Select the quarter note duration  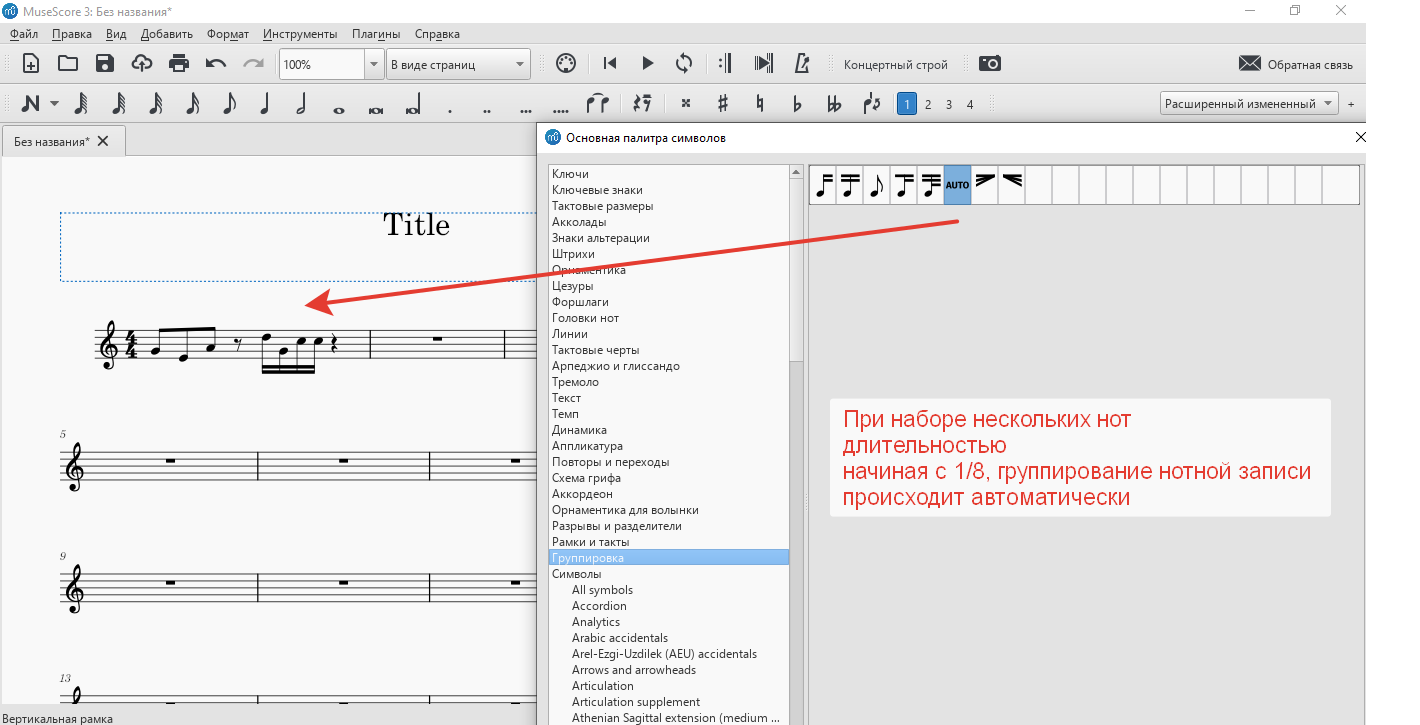(x=265, y=104)
